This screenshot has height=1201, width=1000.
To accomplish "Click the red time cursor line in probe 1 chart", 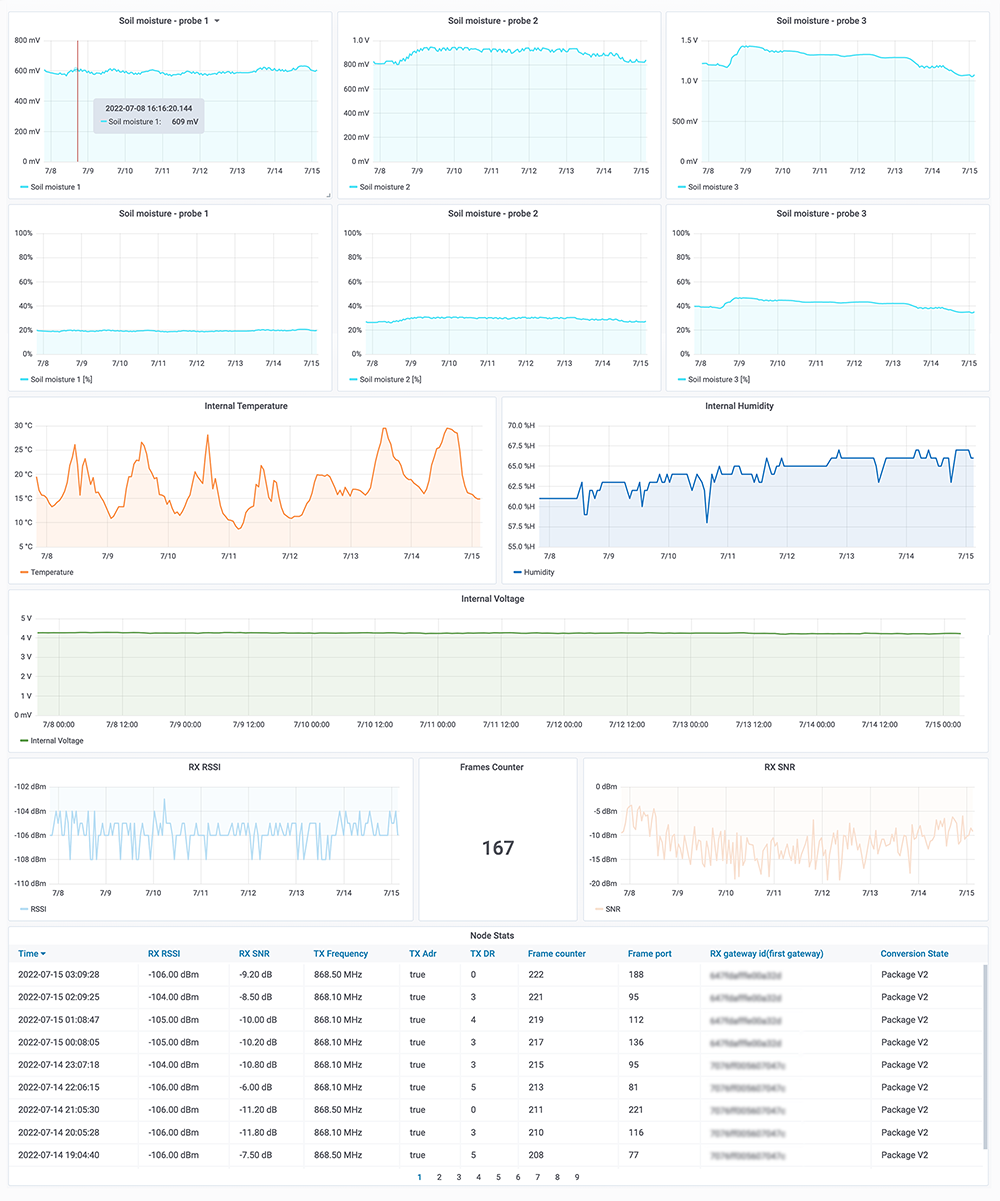I will tap(78, 100).
